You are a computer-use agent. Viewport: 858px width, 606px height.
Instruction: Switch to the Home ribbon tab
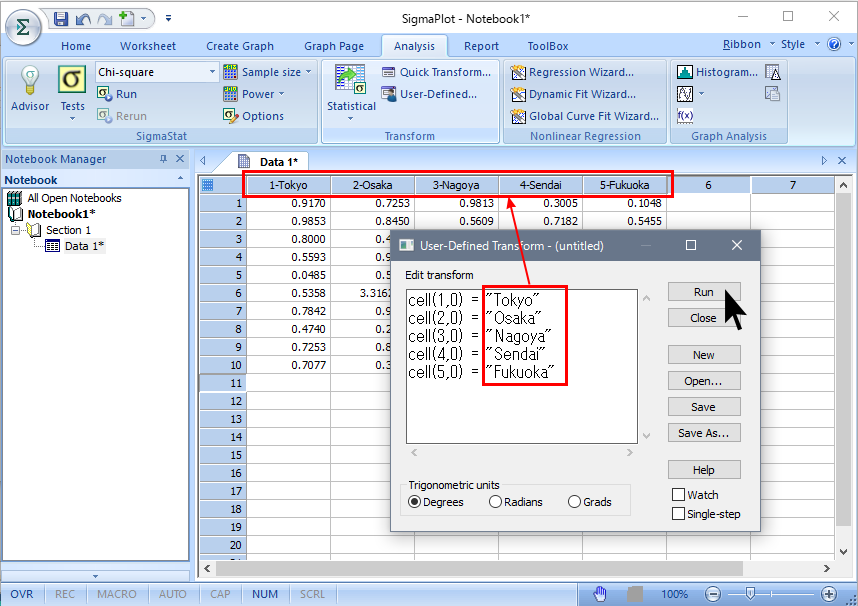76,46
